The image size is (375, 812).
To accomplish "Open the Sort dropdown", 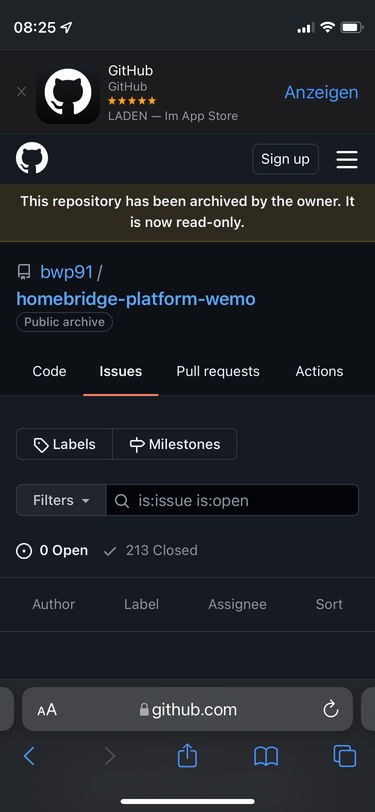I will point(329,604).
